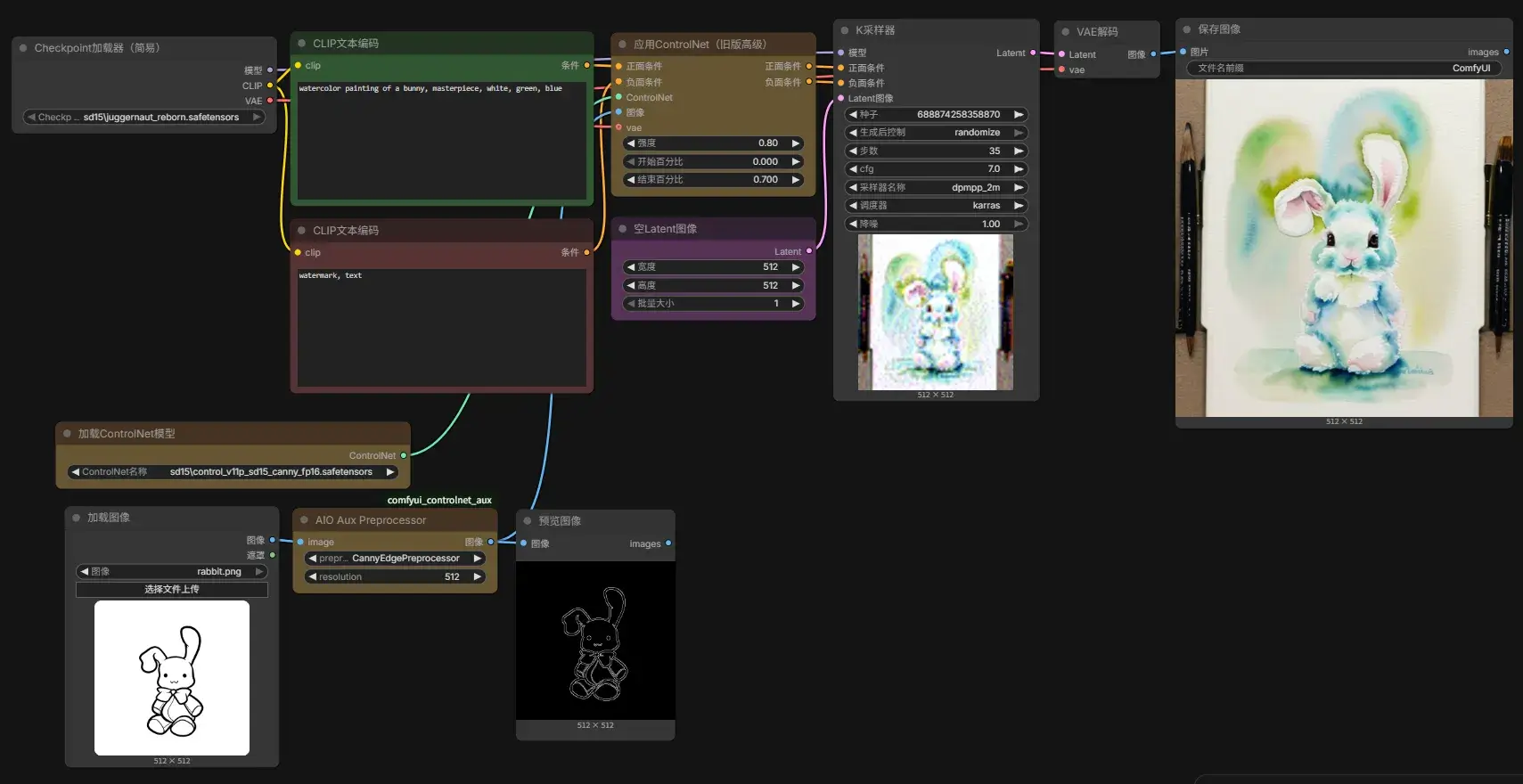This screenshot has width=1523, height=784.
Task: Click VAE output port on Checkpoint加载器
Action: (270, 101)
